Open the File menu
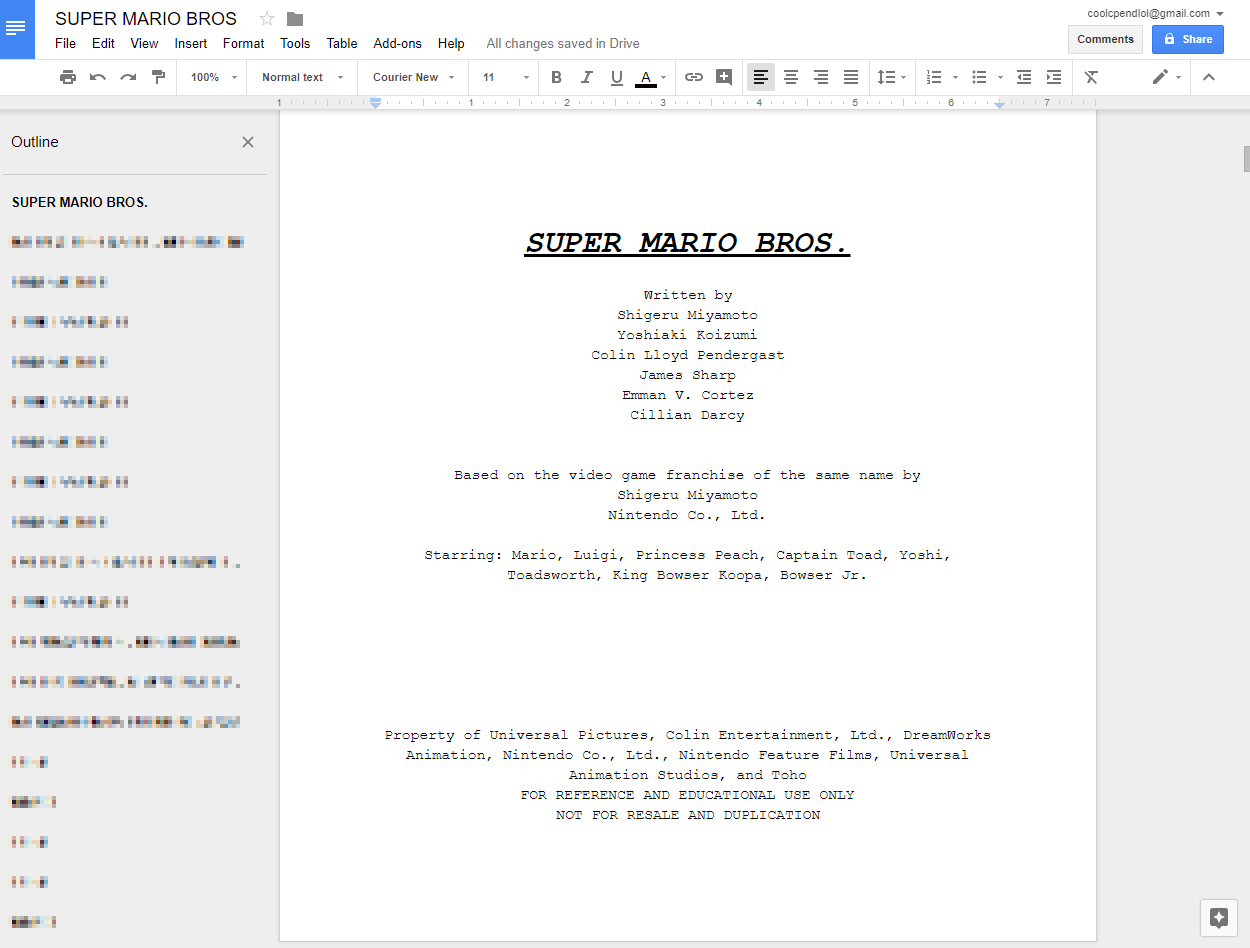 coord(65,43)
